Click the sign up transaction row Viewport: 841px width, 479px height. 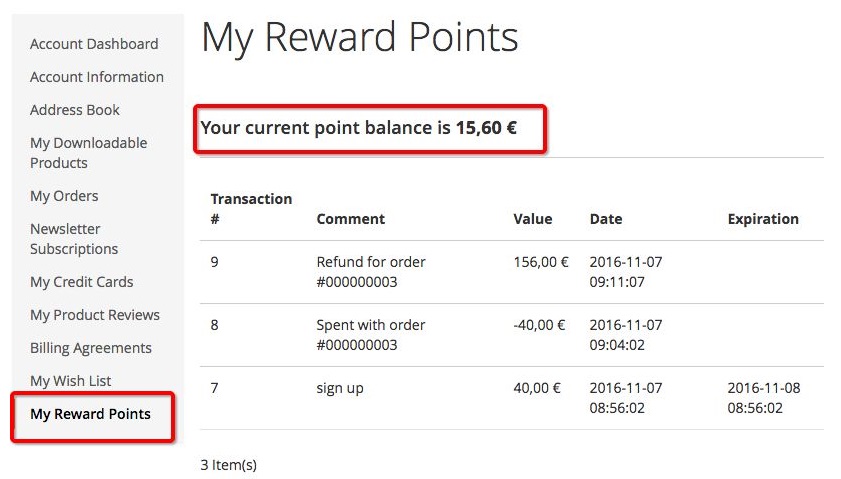(x=340, y=388)
